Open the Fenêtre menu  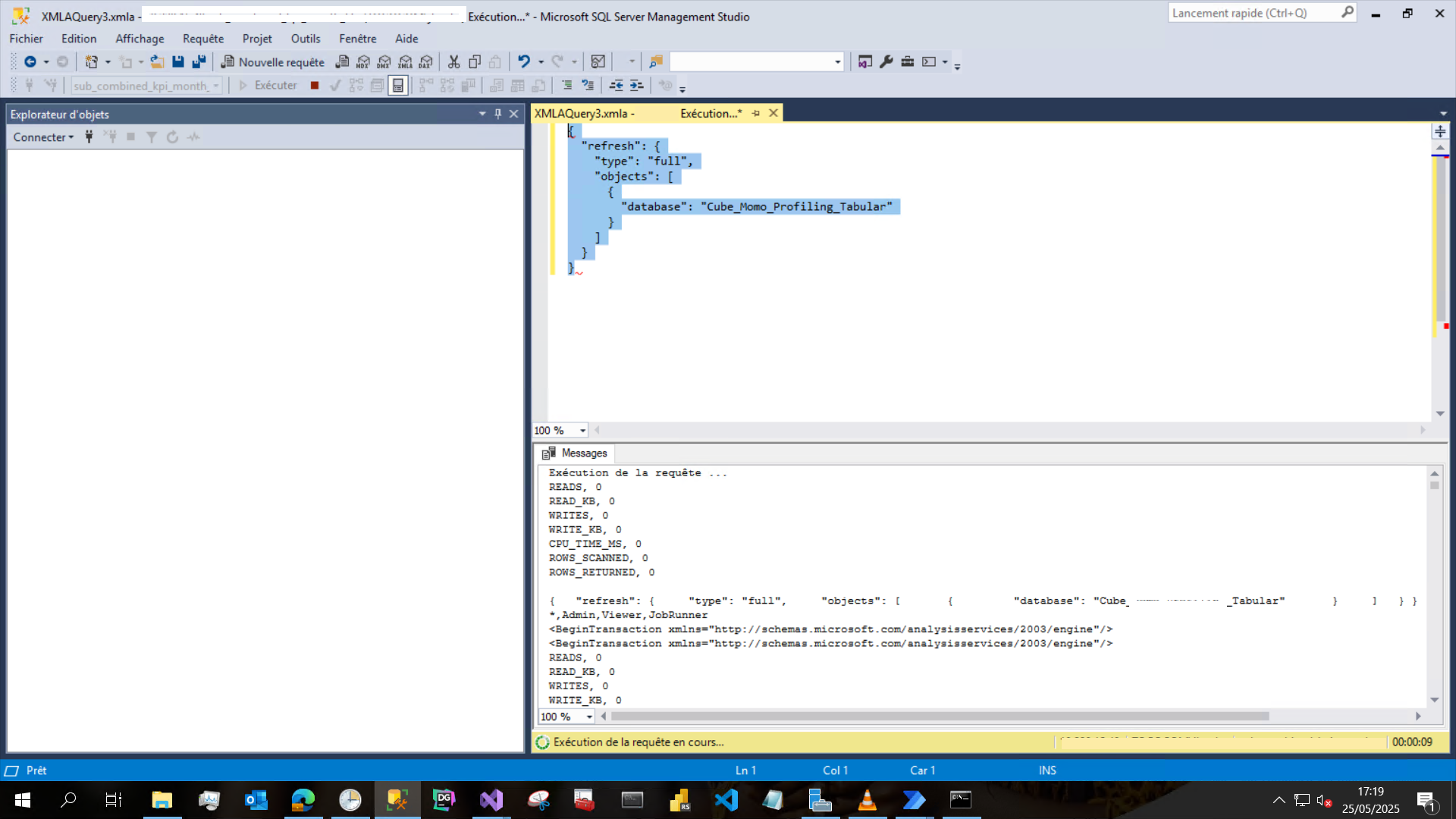358,39
